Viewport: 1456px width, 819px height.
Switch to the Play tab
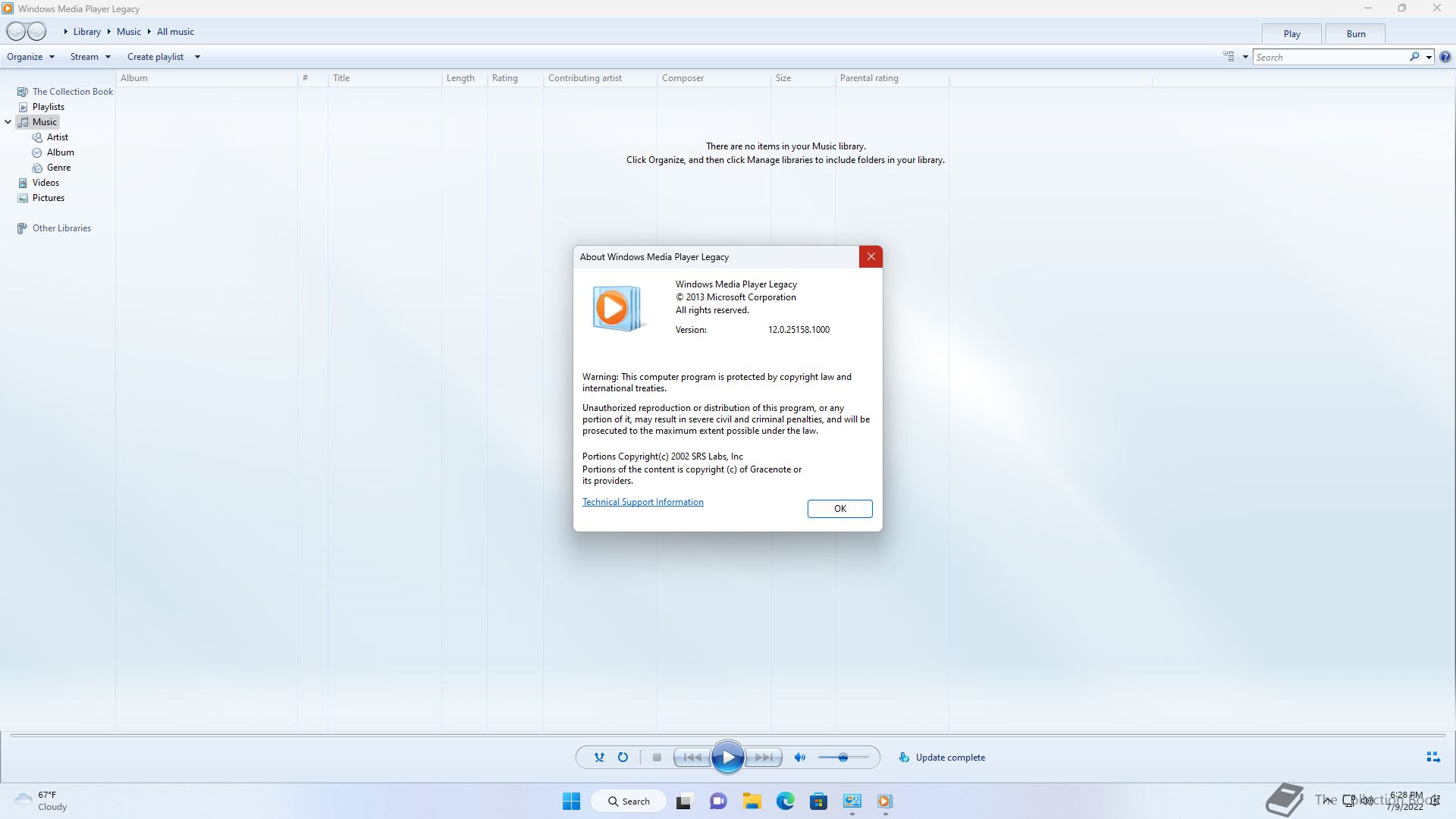pyautogui.click(x=1292, y=33)
